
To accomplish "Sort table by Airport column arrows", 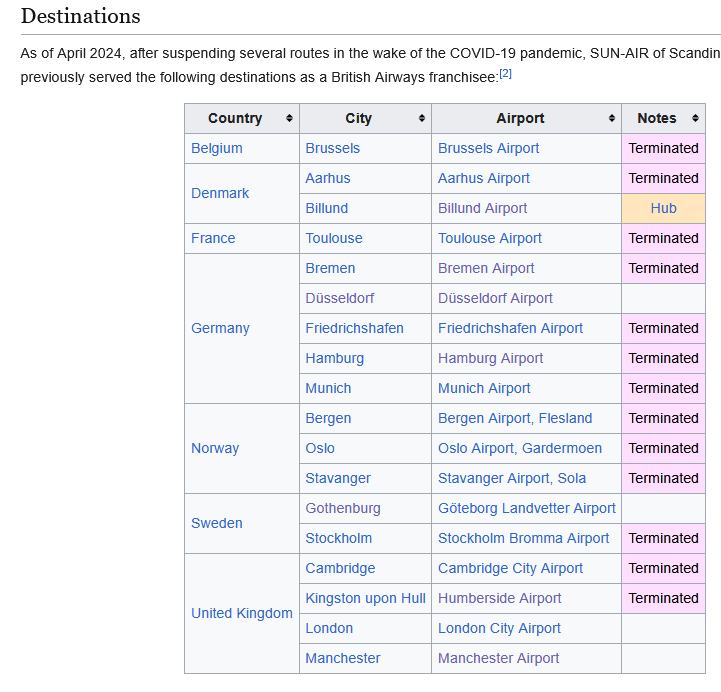I will coord(611,118).
